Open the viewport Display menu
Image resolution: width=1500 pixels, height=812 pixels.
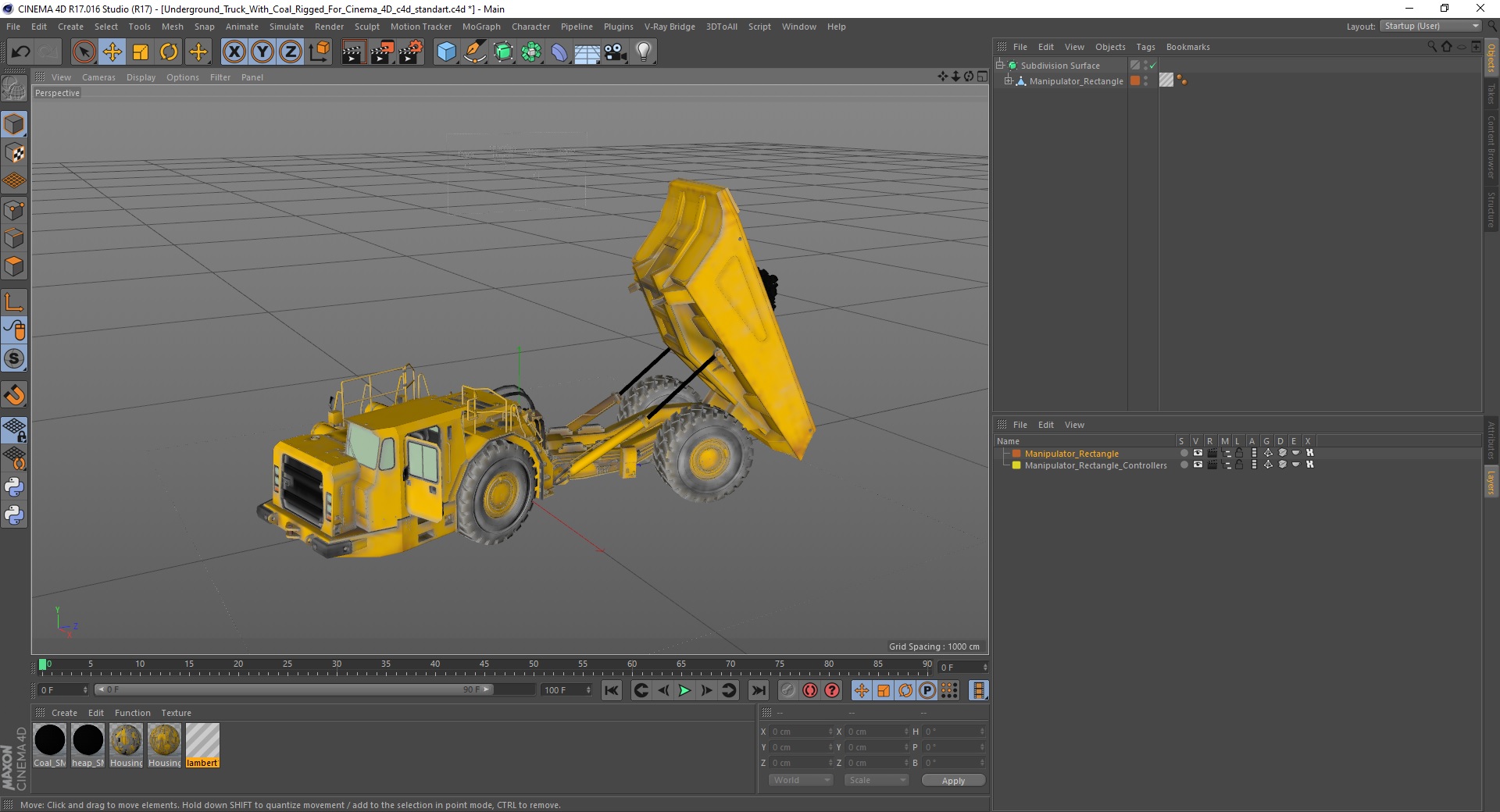[x=141, y=77]
